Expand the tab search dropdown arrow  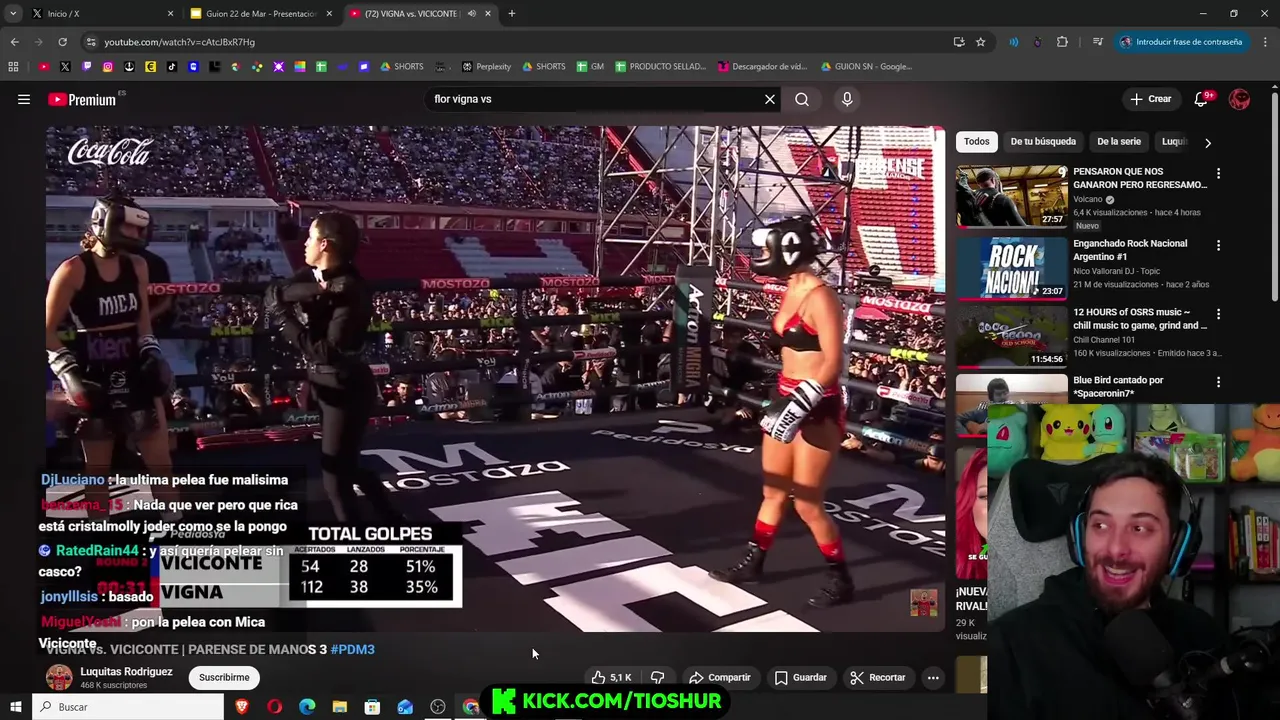pos(13,14)
